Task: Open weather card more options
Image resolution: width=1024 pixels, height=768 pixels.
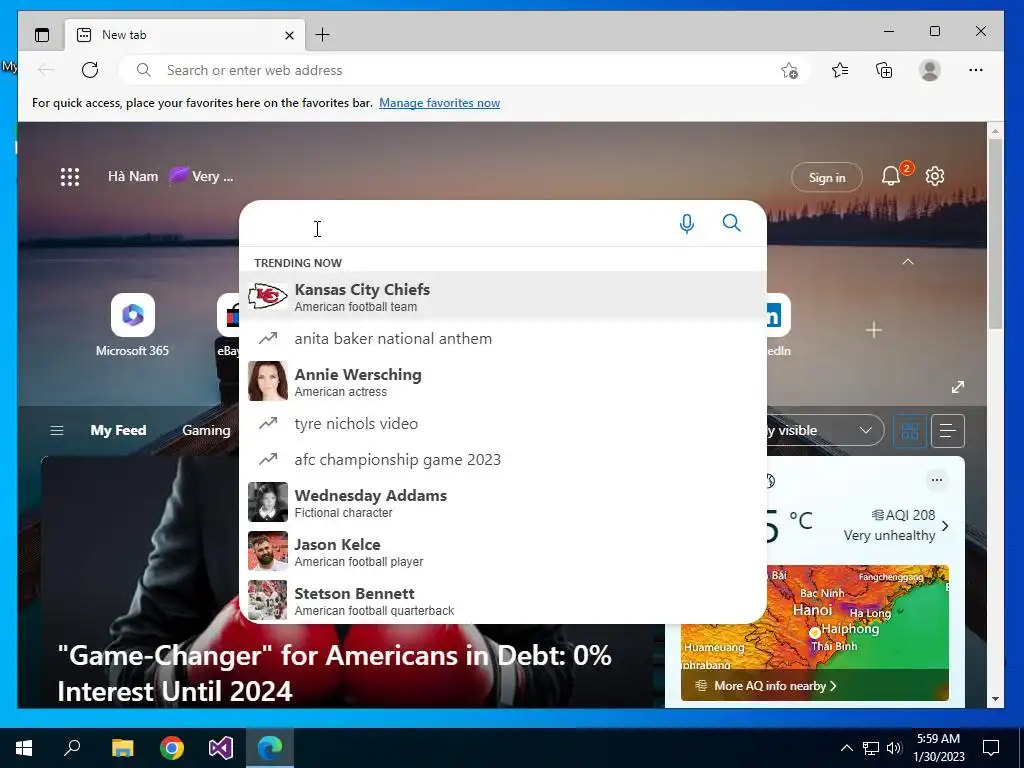Action: point(936,481)
